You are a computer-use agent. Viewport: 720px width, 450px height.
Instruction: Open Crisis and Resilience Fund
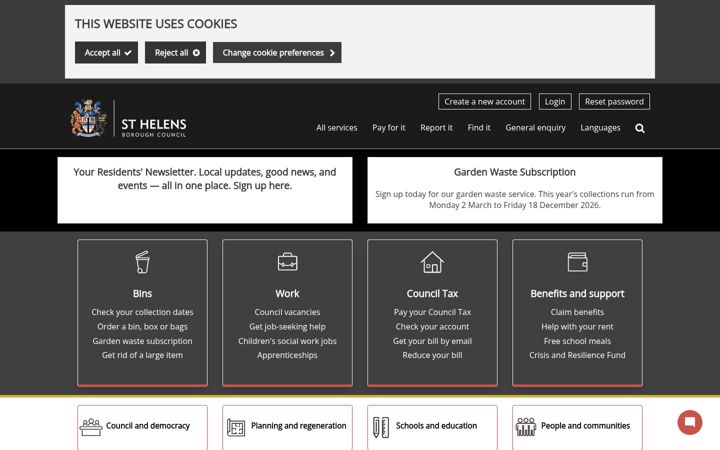click(577, 355)
